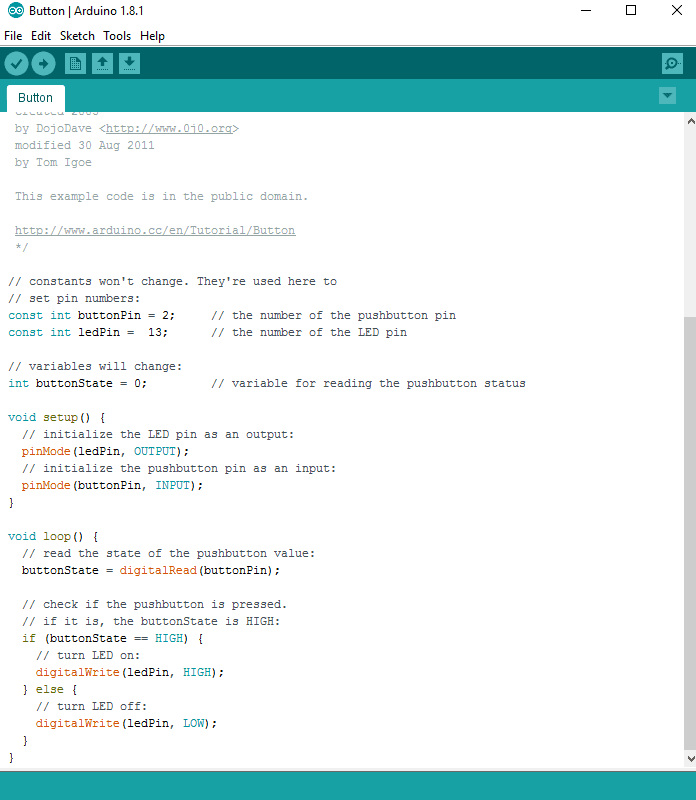696x800 pixels.
Task: Click the '} else {' line
Action: [x=49, y=689]
